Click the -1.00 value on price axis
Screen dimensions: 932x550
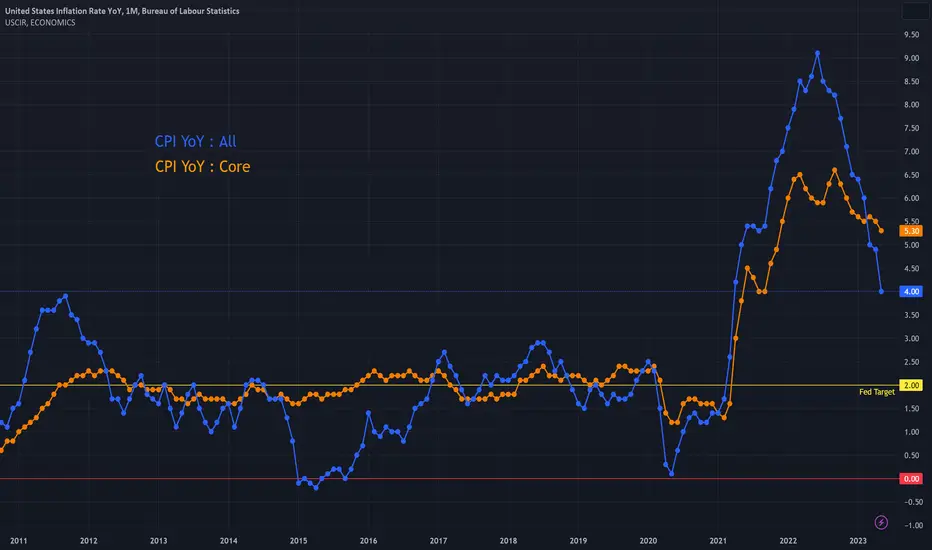pyautogui.click(x=913, y=525)
